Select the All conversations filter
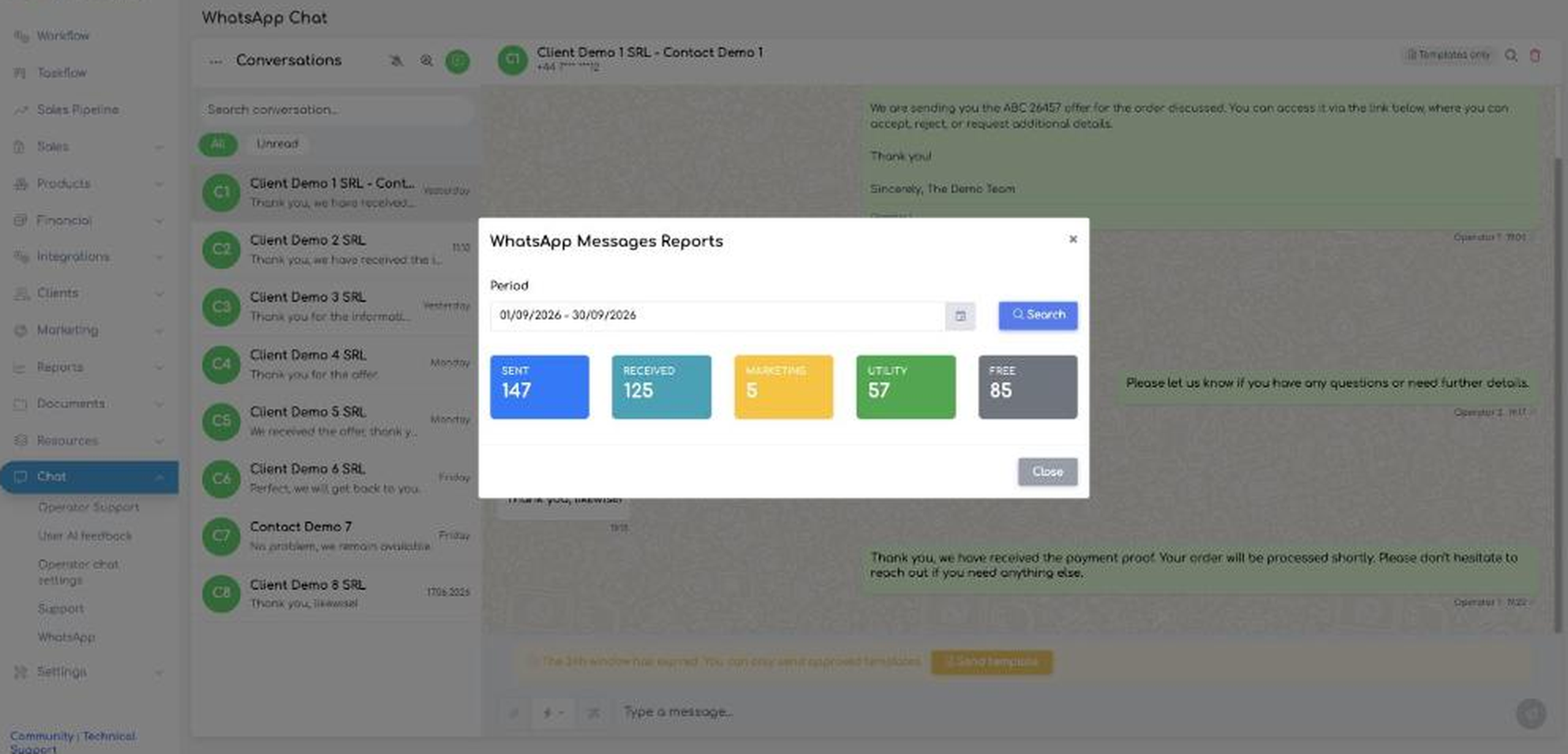 (217, 144)
